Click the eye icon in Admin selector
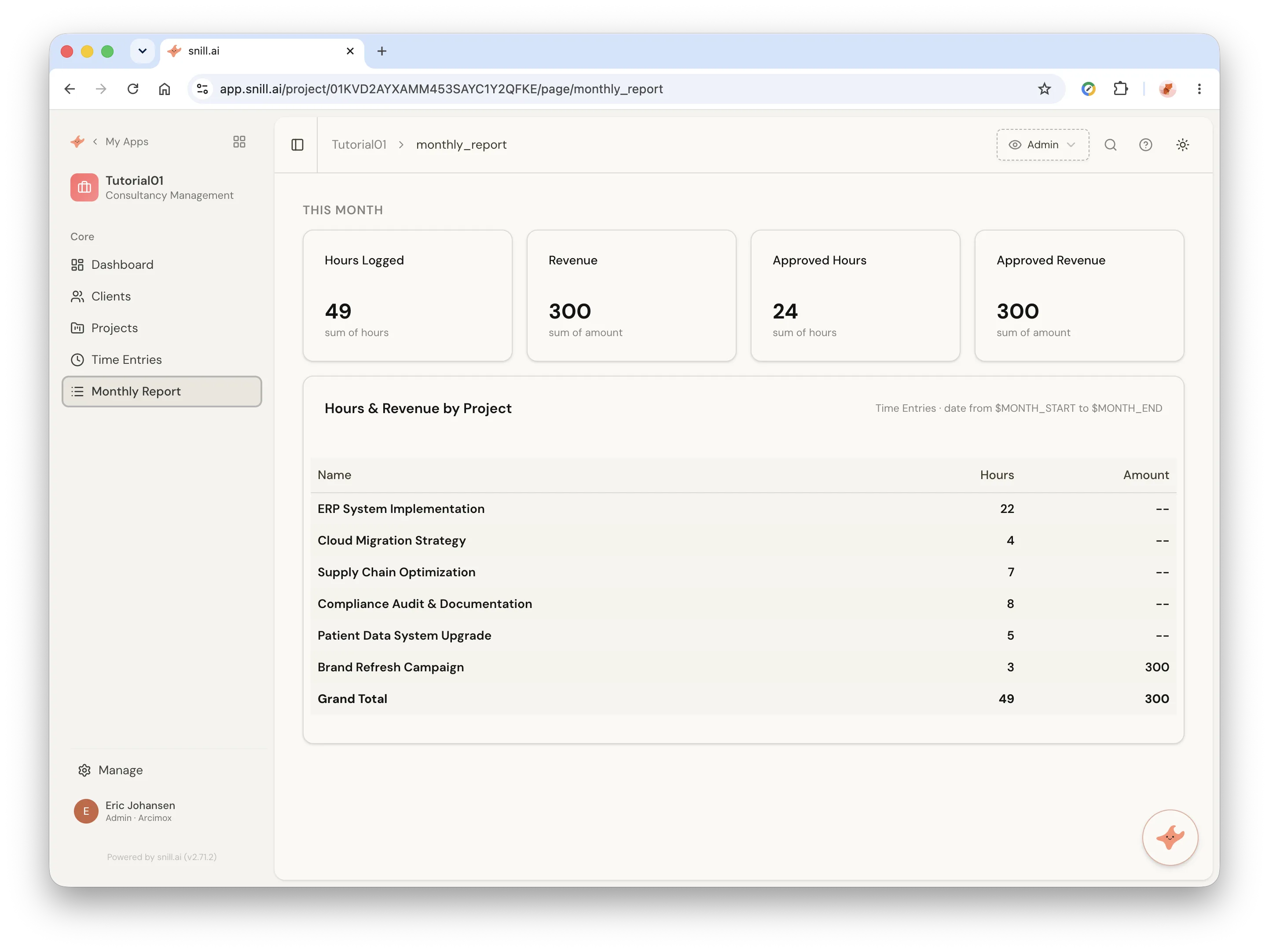 1015,145
